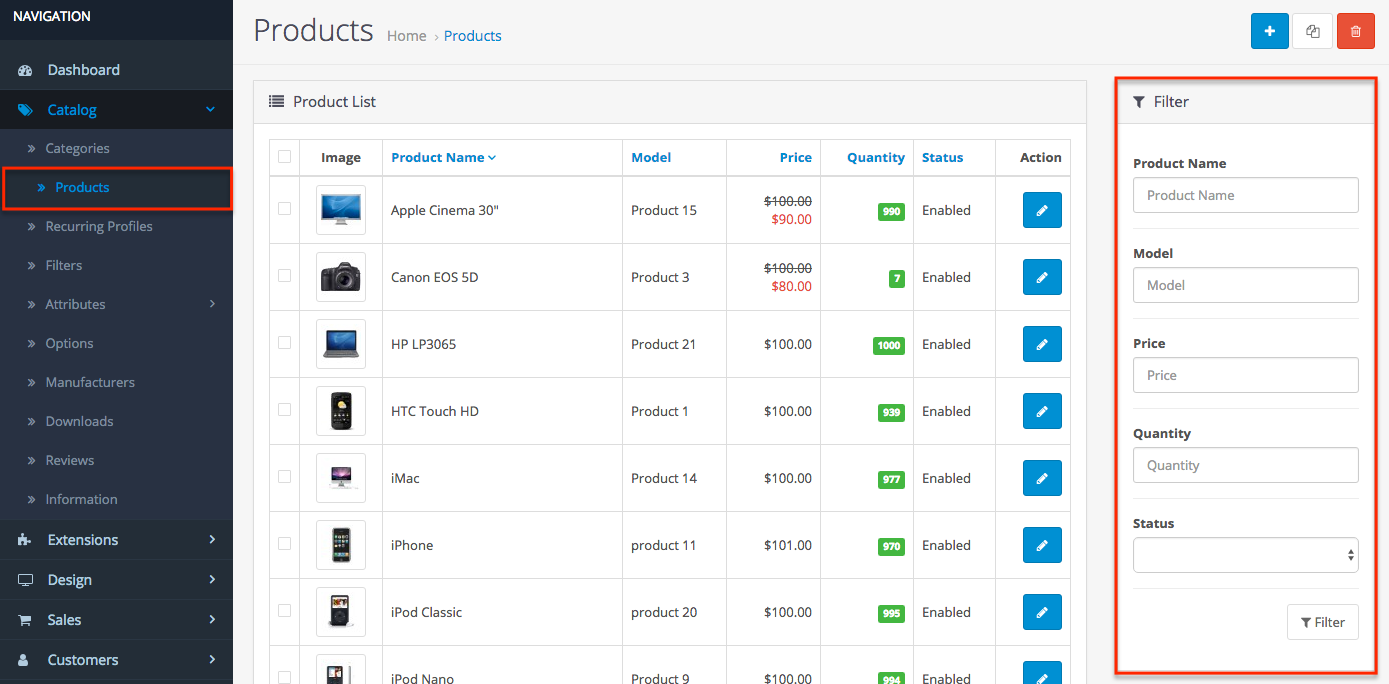Click the Dashboard gauge icon in sidebar
This screenshot has width=1389, height=684.
coord(26,70)
